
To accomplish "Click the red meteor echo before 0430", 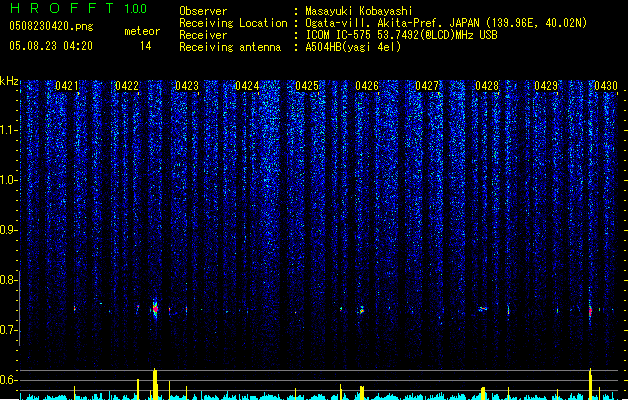I will click(590, 311).
